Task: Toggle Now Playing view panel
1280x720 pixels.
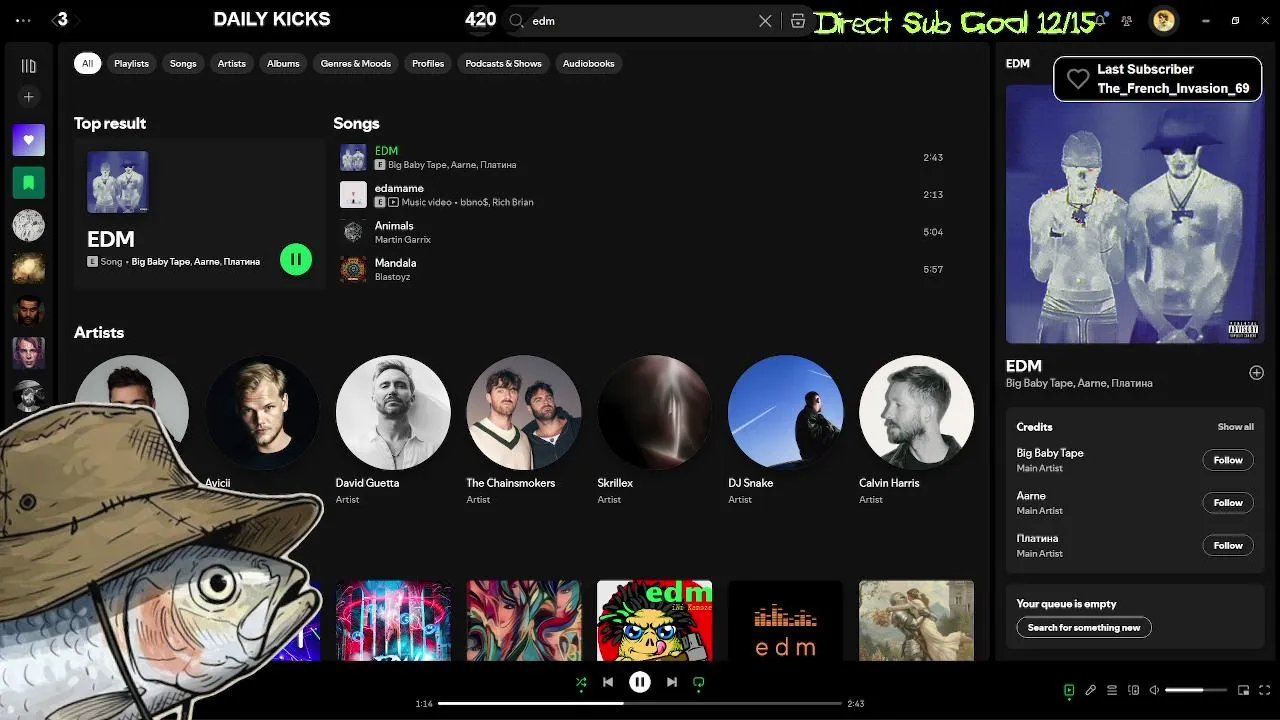Action: point(1069,690)
